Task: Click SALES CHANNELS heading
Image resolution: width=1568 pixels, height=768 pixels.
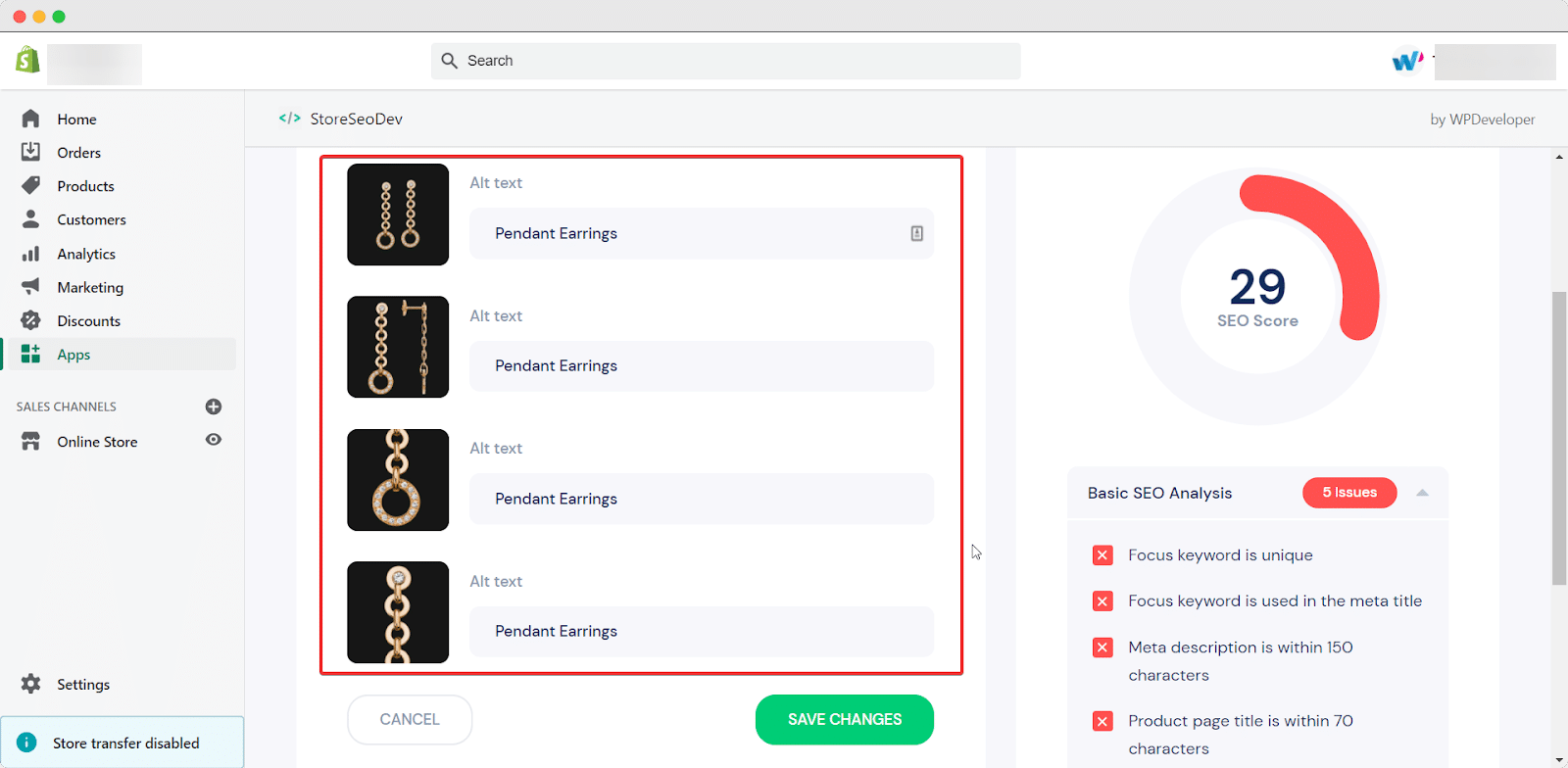Action: 67,407
